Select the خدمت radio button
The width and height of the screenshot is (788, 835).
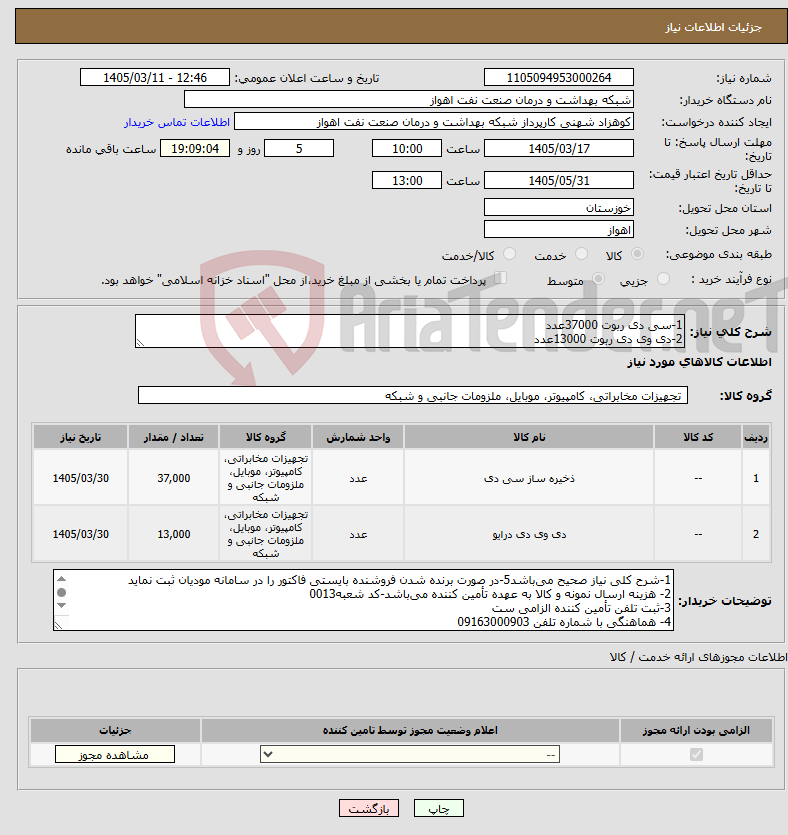coord(581,254)
